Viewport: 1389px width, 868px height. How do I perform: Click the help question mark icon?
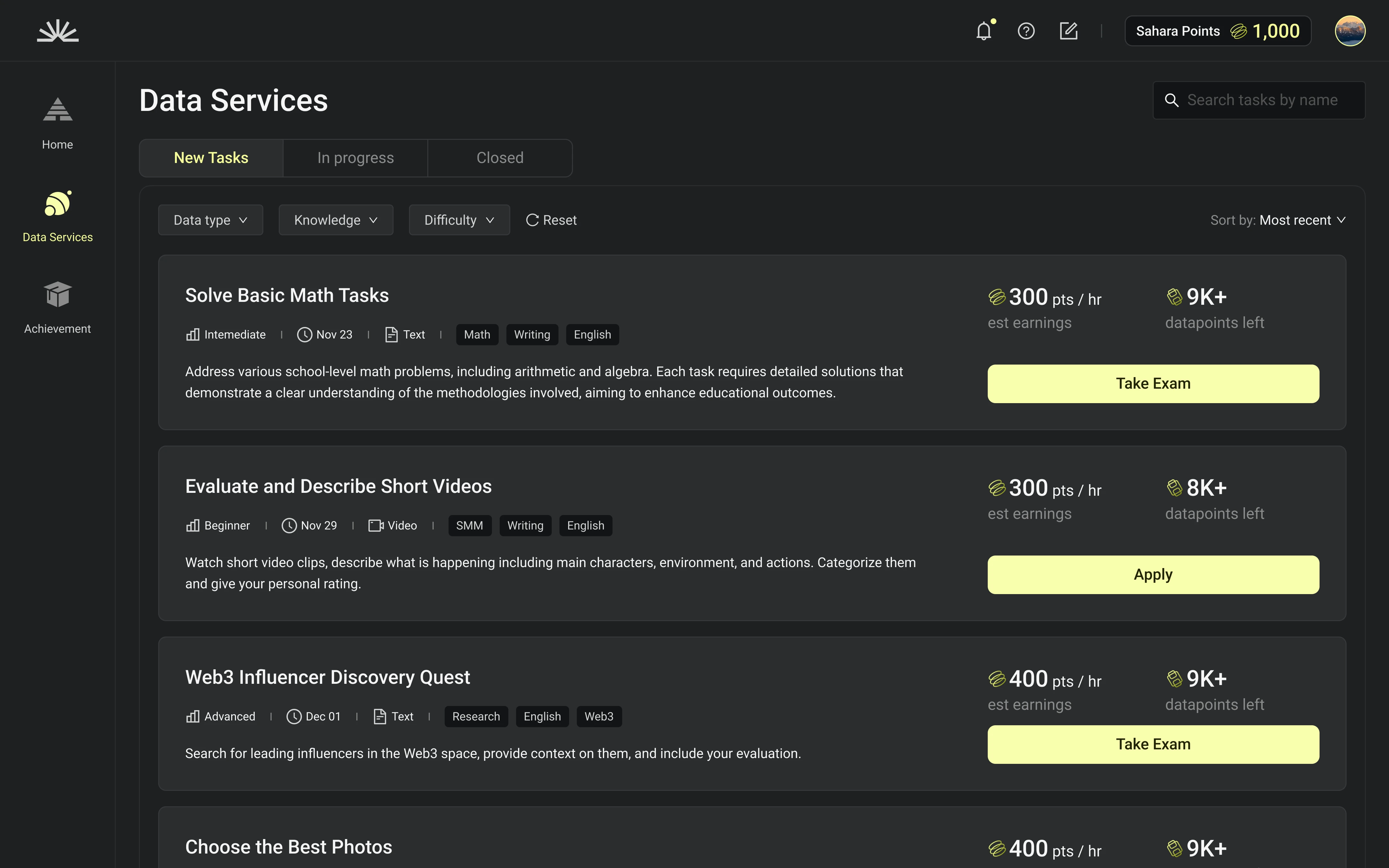(x=1026, y=31)
